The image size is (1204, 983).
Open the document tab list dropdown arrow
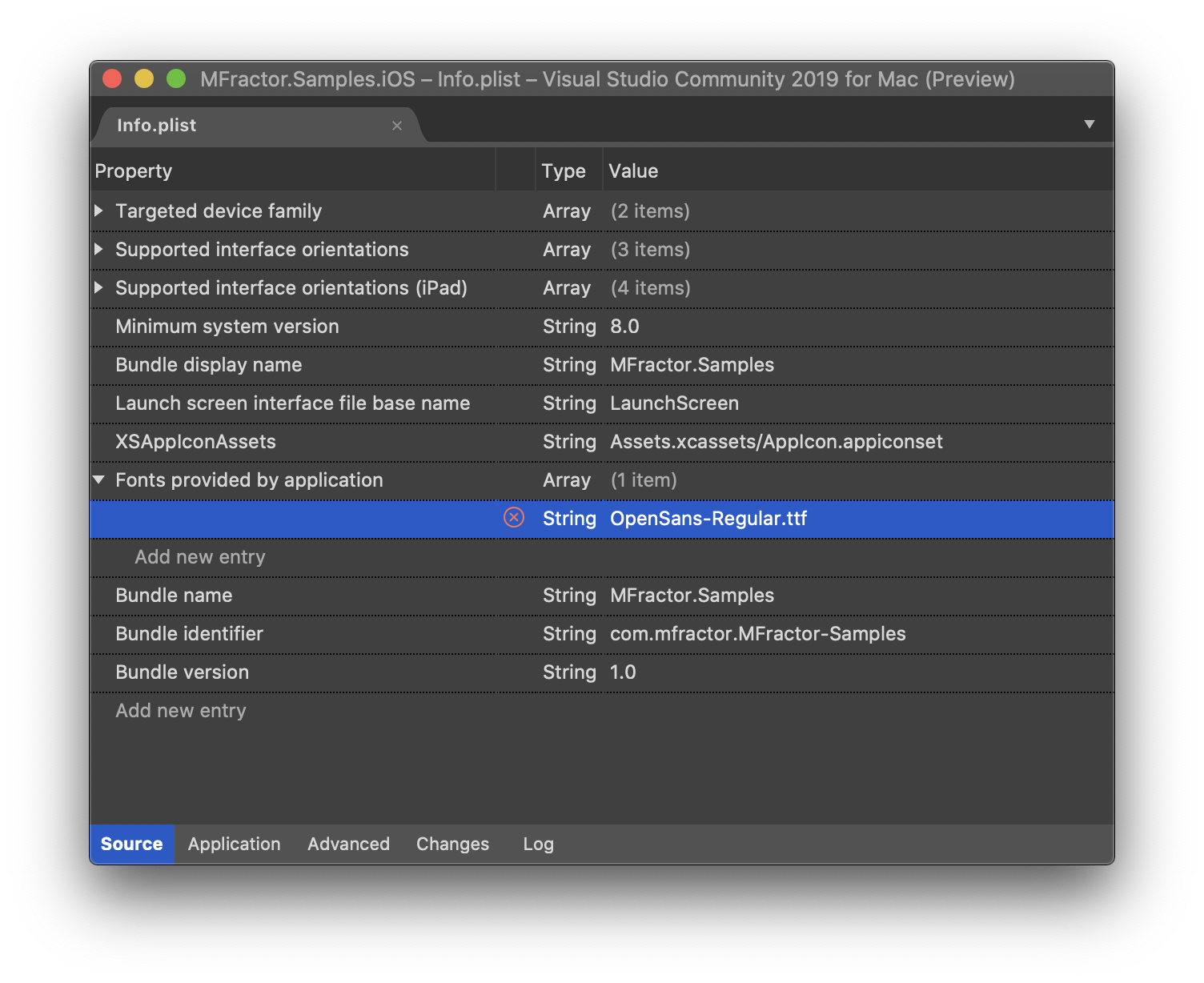point(1090,124)
